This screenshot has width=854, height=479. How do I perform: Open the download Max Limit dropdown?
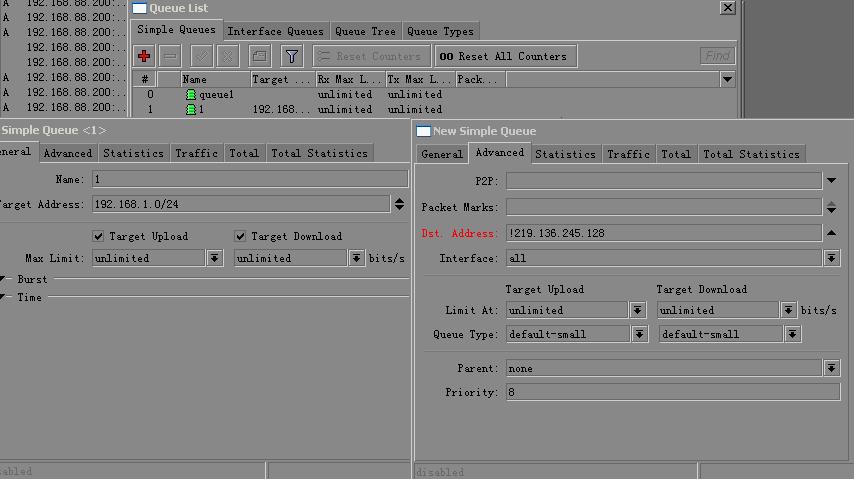(x=356, y=258)
